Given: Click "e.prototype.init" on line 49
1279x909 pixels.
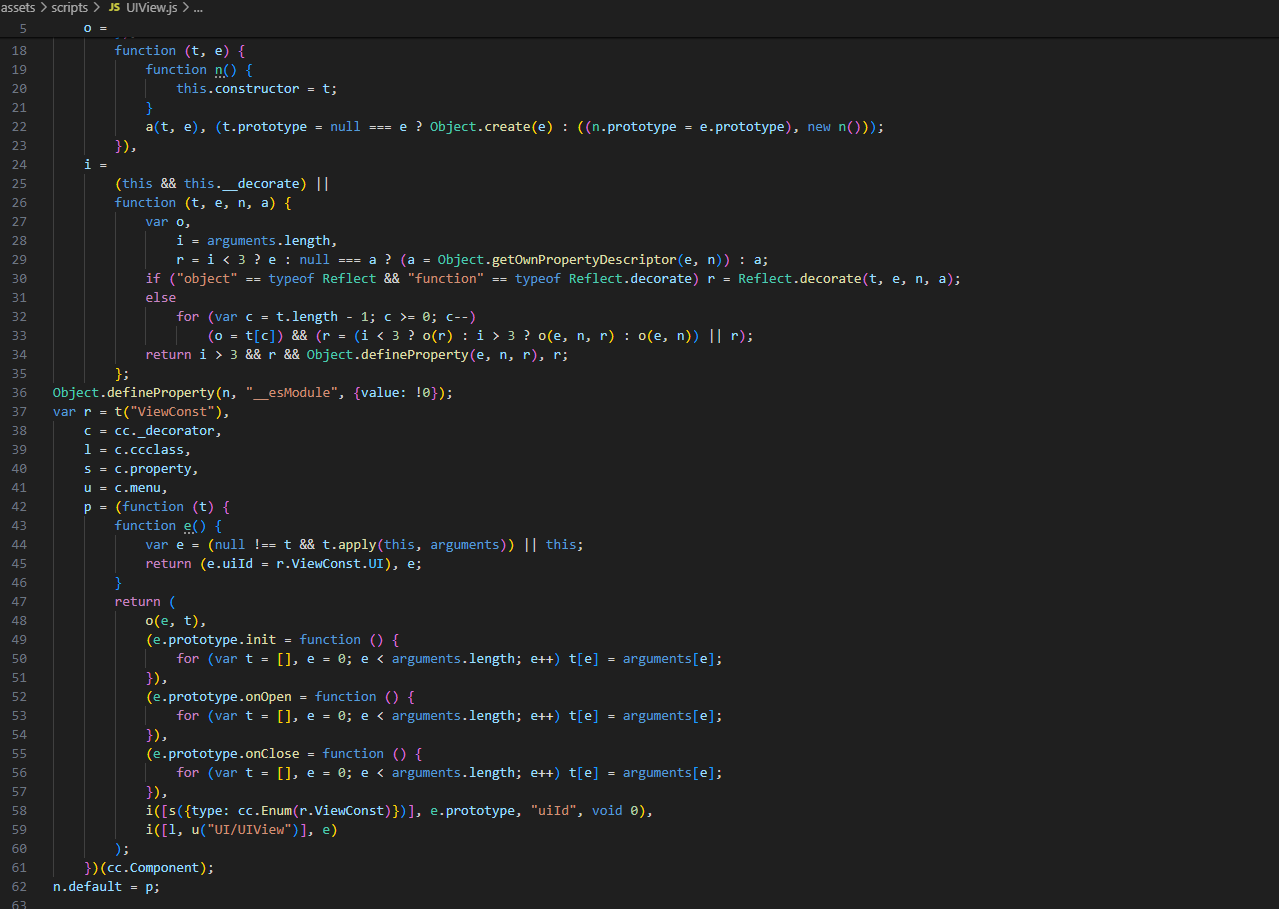Looking at the screenshot, I should tap(214, 639).
